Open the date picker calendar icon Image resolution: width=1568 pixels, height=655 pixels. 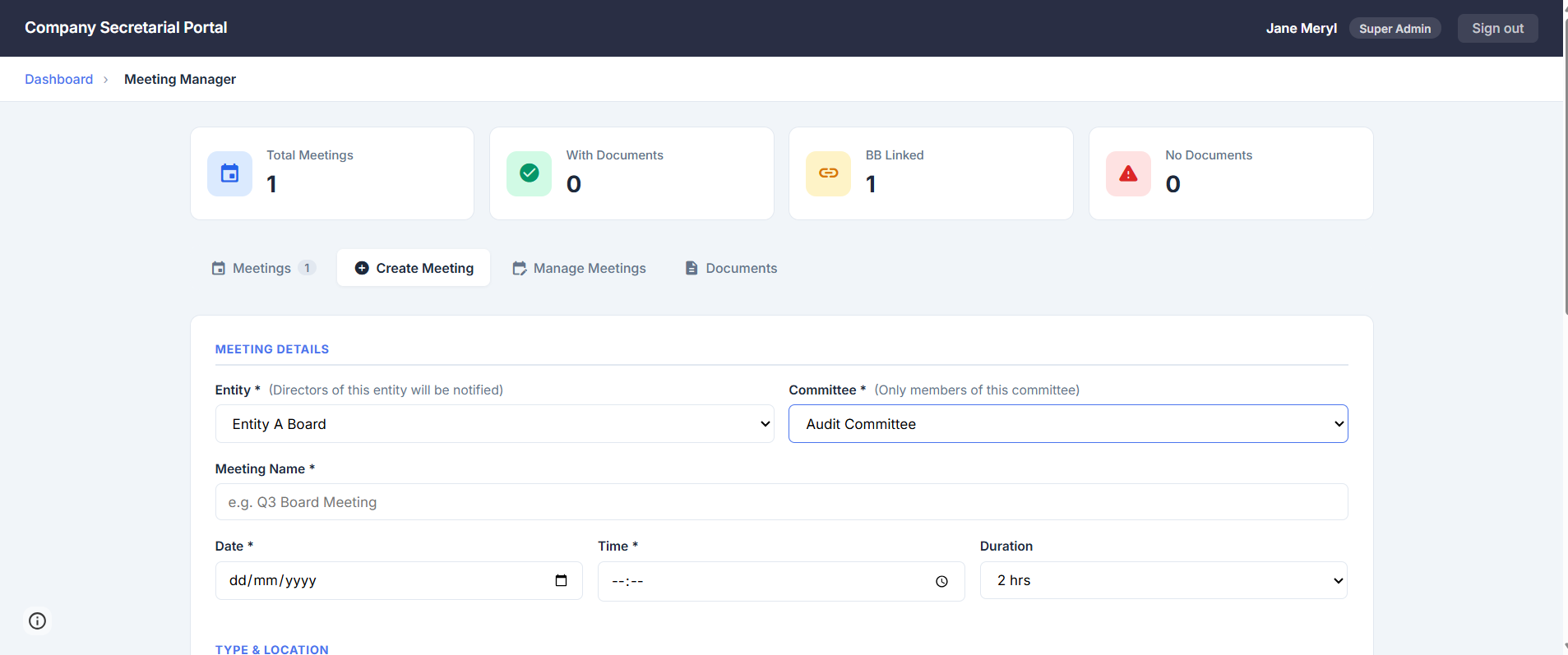click(x=562, y=581)
